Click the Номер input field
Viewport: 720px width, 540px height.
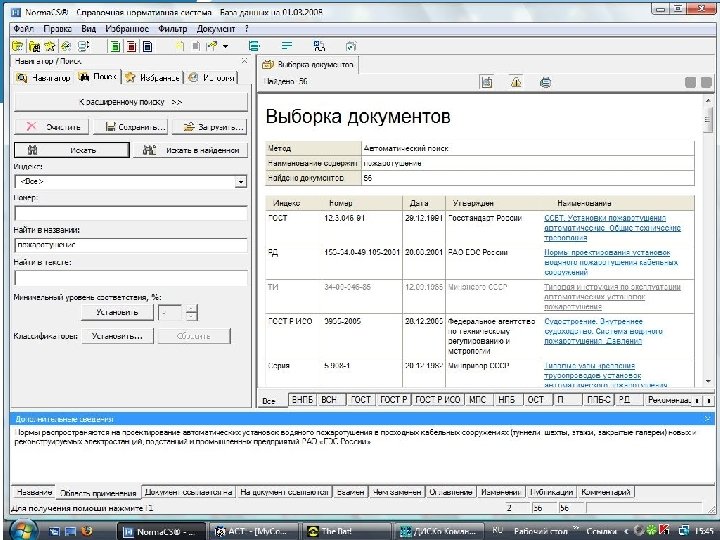coord(131,213)
